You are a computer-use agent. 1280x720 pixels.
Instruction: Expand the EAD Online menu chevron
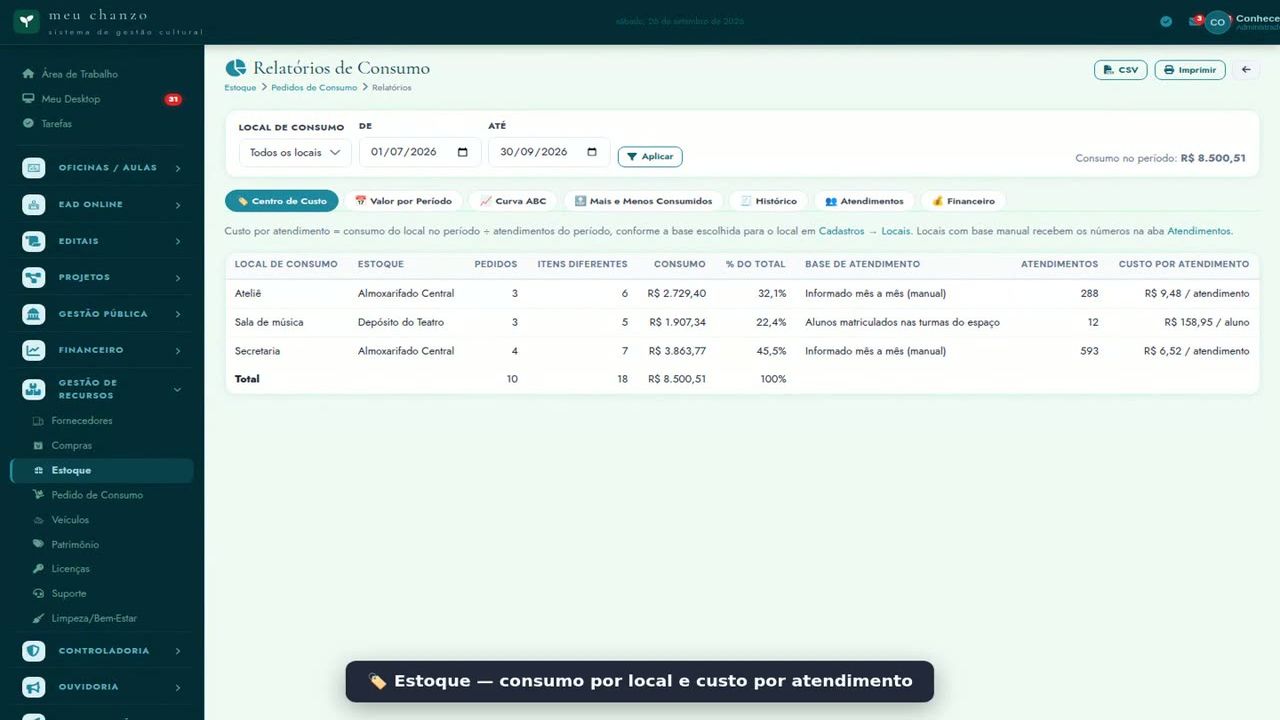coord(178,205)
